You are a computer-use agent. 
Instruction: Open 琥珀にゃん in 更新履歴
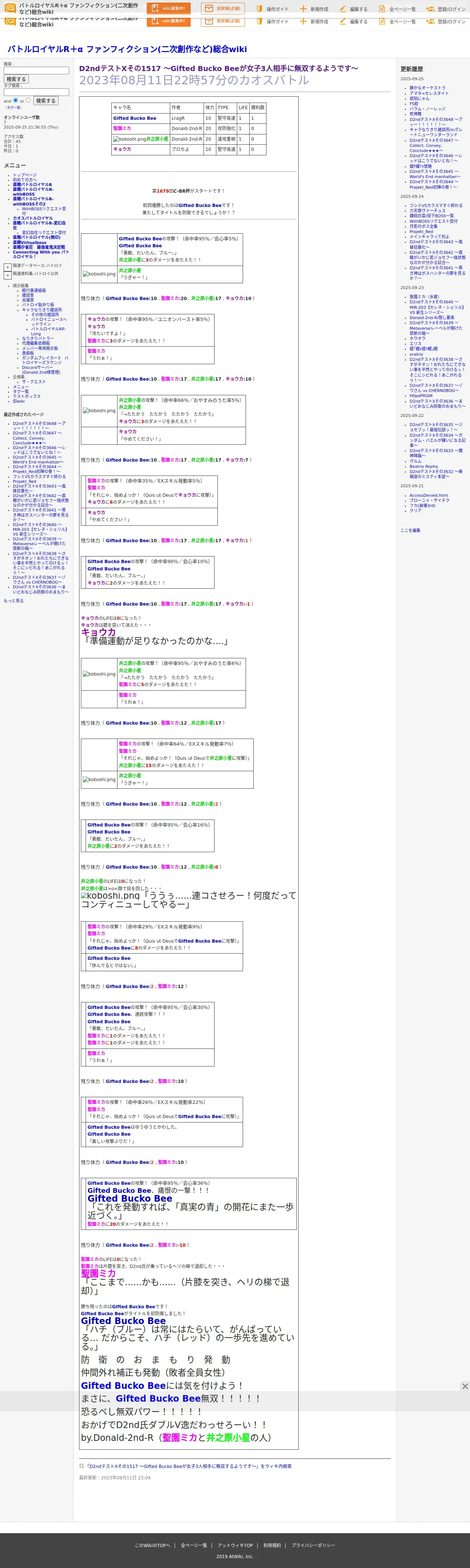pos(419,98)
